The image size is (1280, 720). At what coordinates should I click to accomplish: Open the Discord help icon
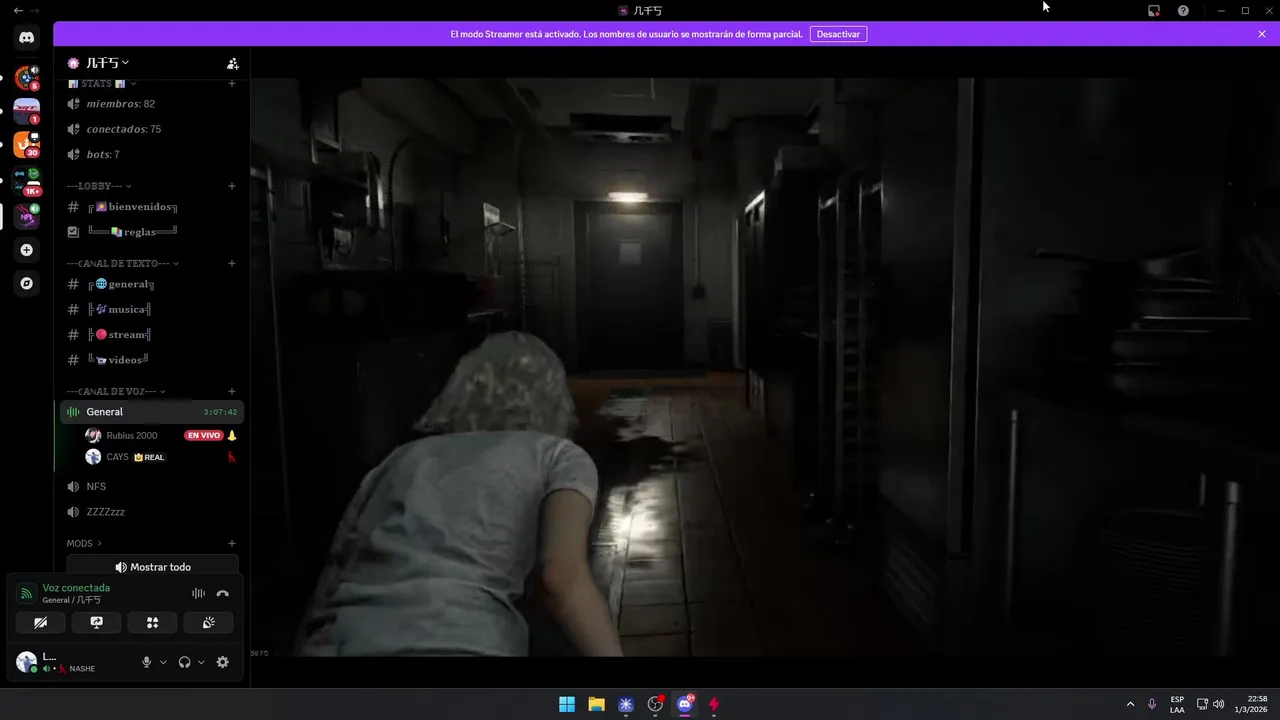pyautogui.click(x=1183, y=10)
